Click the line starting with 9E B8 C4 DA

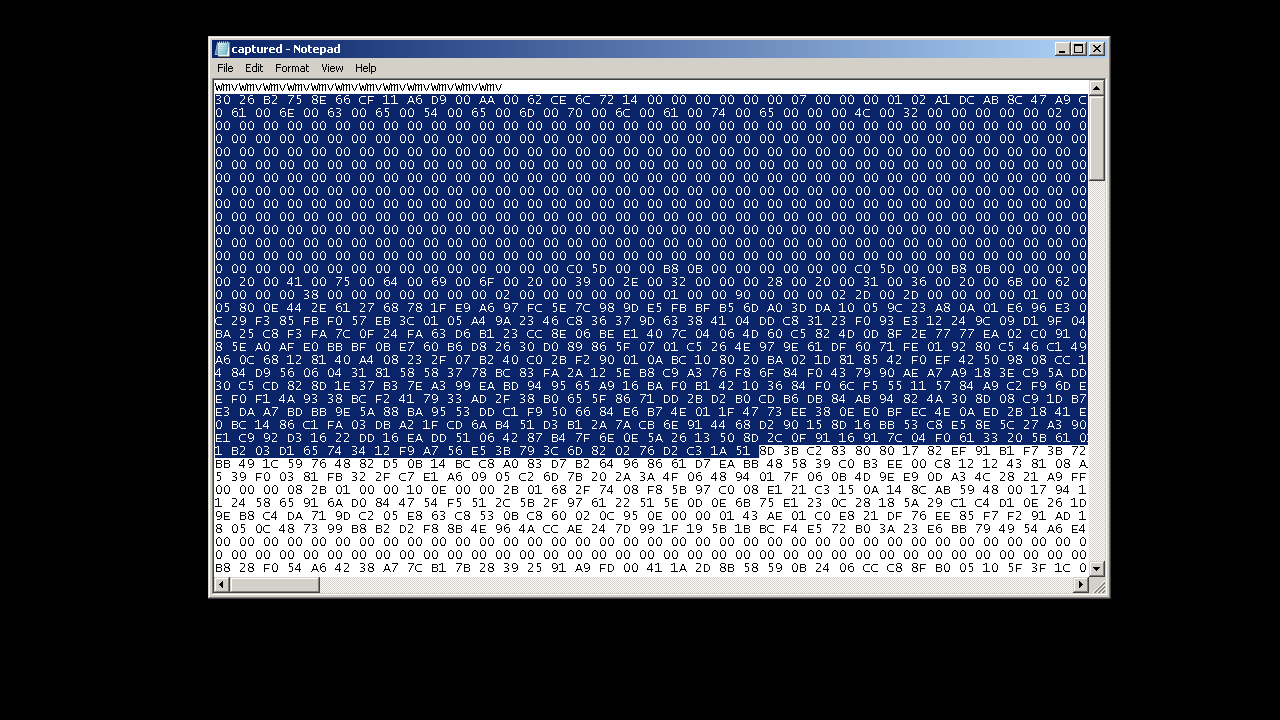click(x=651, y=516)
